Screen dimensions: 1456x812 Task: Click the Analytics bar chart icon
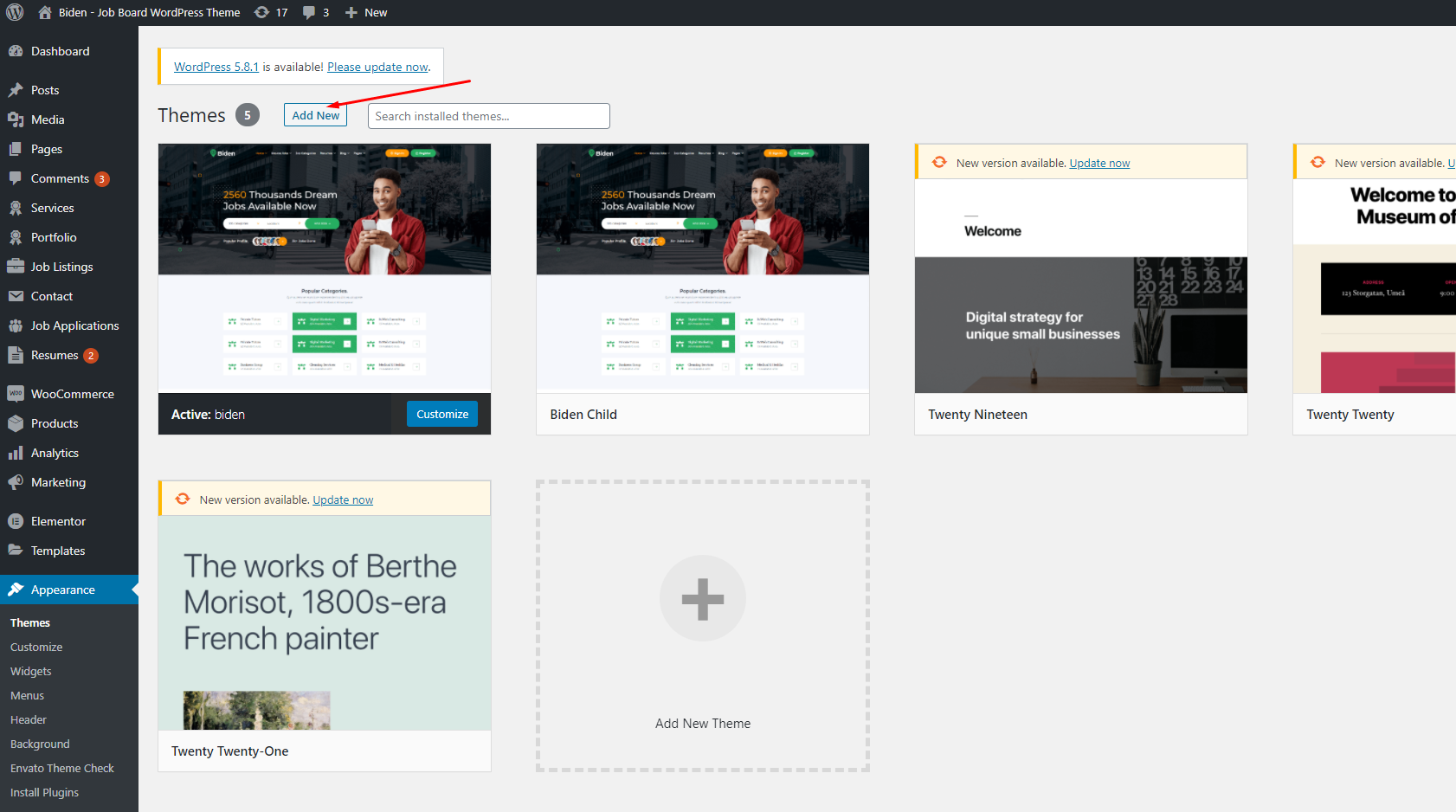coord(16,453)
